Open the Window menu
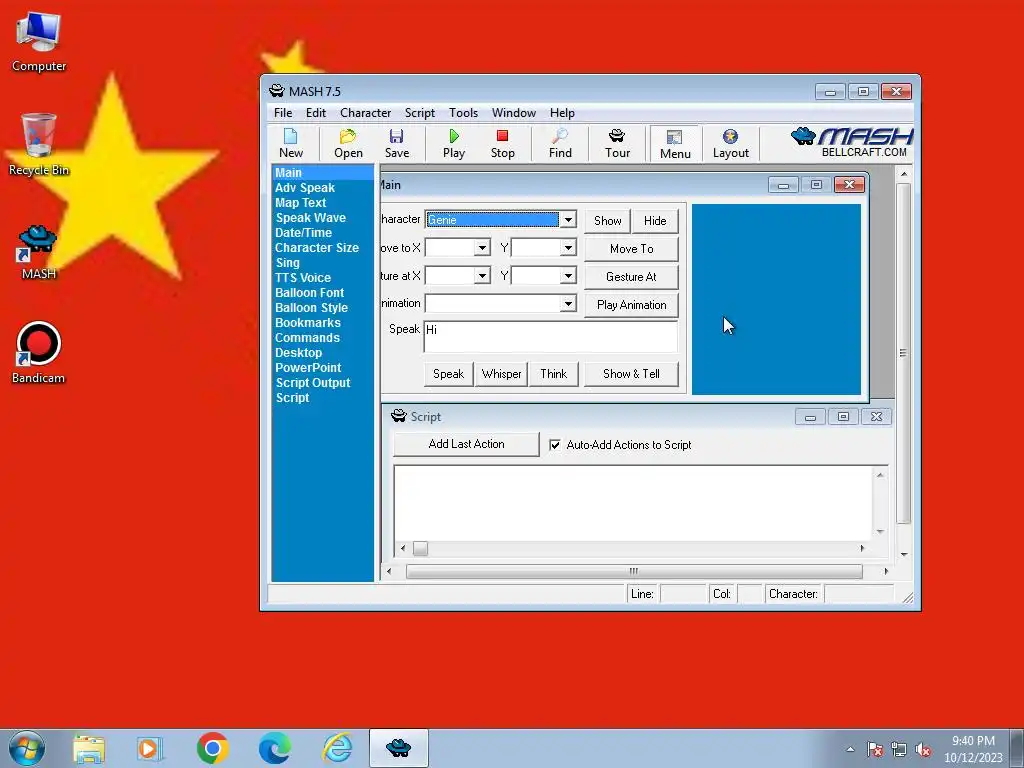 (513, 113)
